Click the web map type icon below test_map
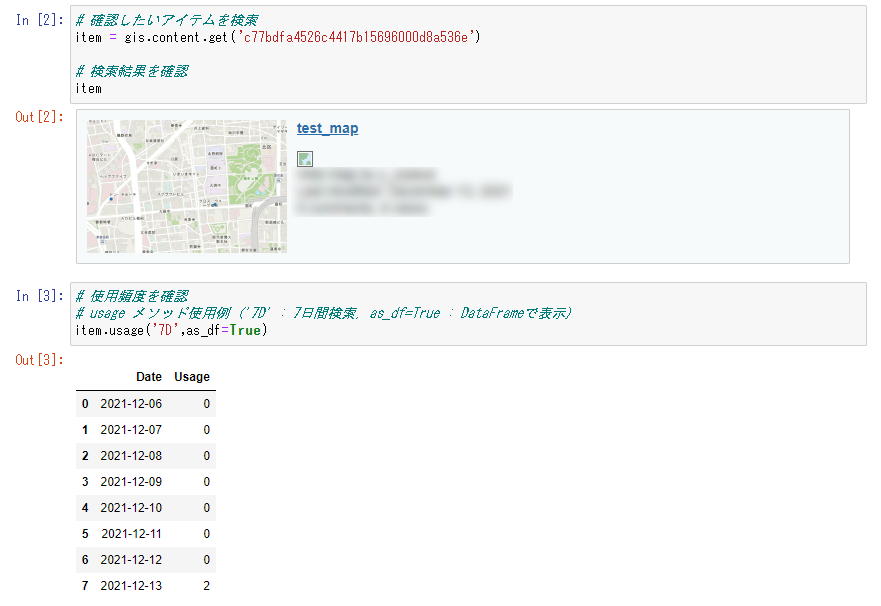Image resolution: width=881 pixels, height=606 pixels. coord(305,159)
